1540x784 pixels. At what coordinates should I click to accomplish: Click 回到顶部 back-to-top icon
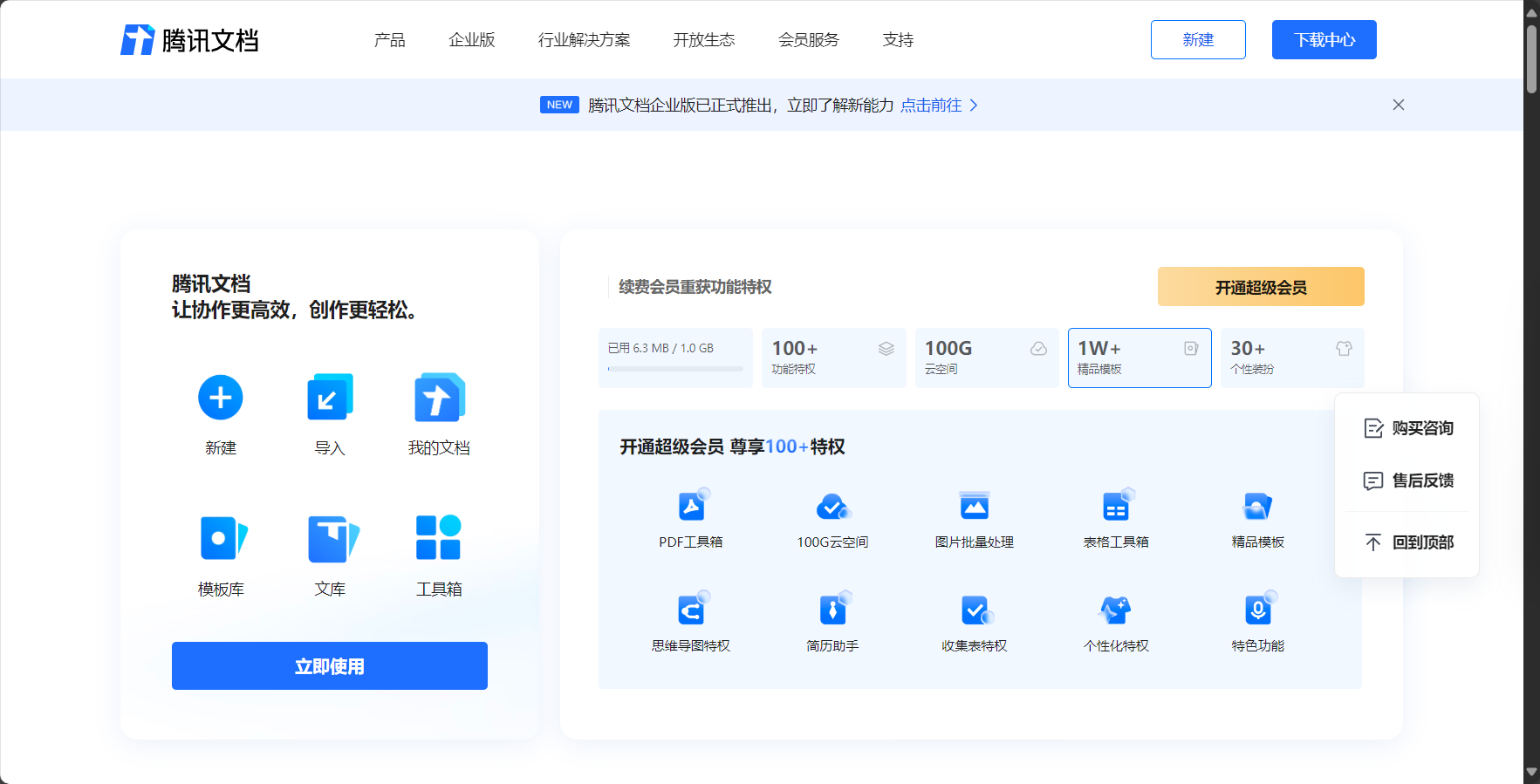[x=1373, y=542]
